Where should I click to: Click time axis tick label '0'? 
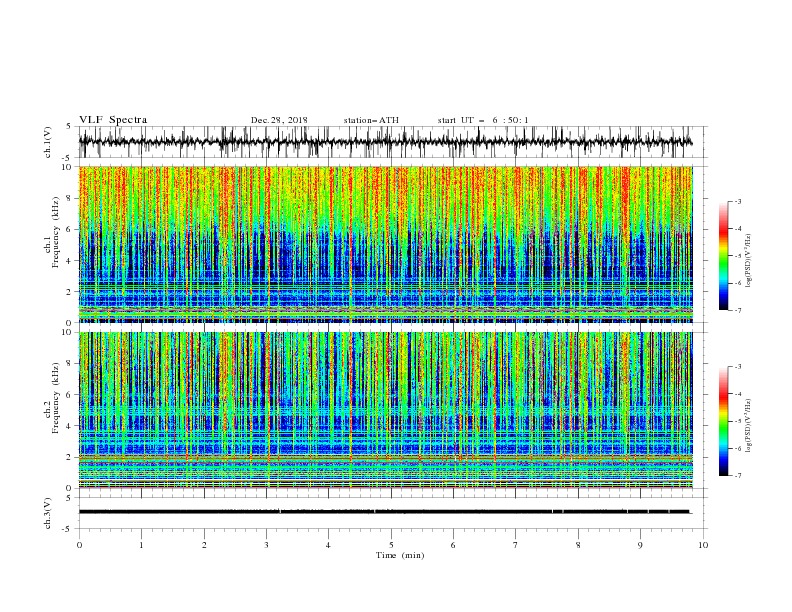[x=79, y=545]
